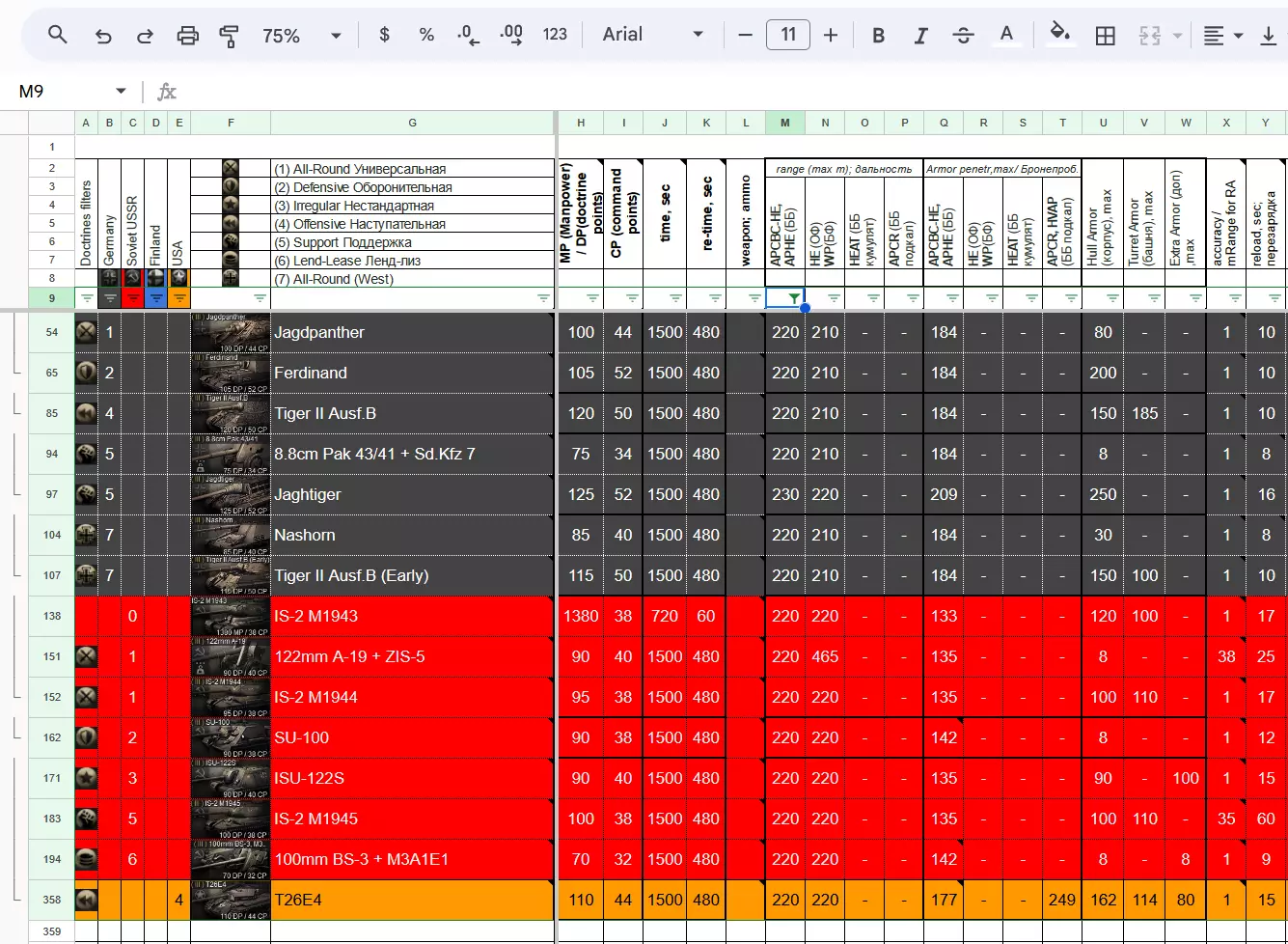Click the doctrine icon in the Nashorn row
Image resolution: width=1288 pixels, height=944 pixels.
point(87,535)
